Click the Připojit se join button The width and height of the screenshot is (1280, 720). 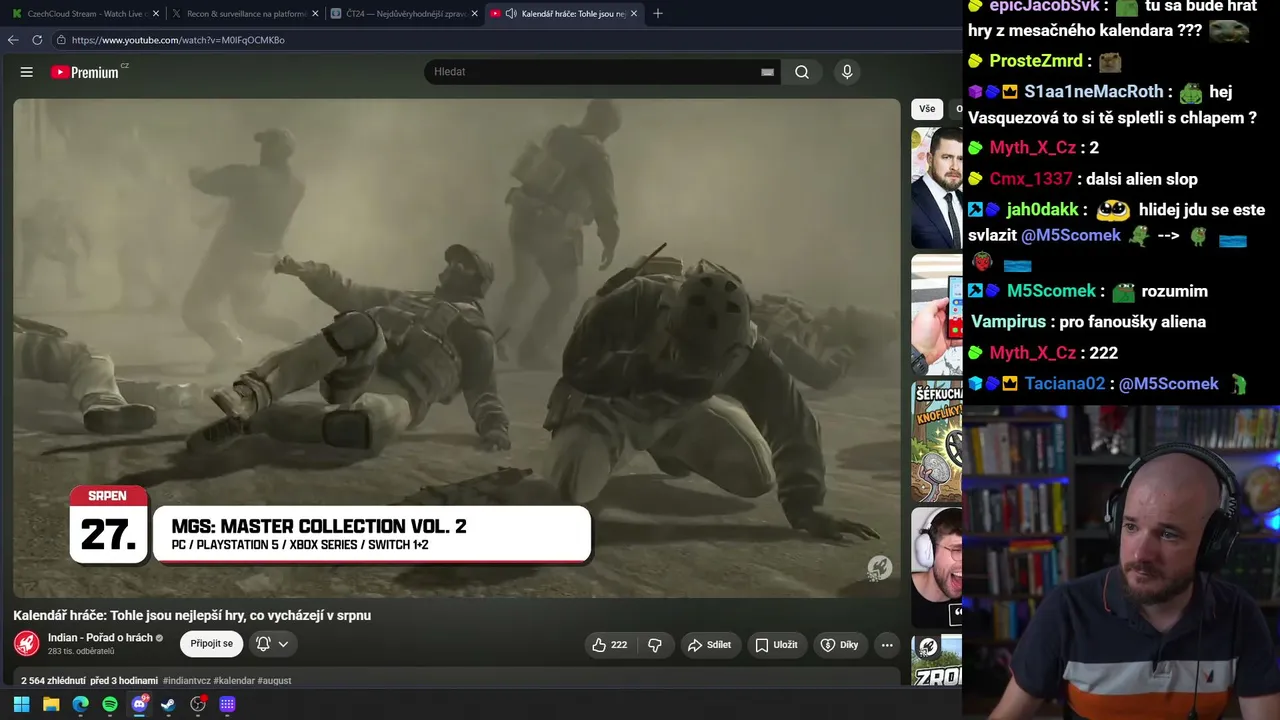pyautogui.click(x=211, y=644)
